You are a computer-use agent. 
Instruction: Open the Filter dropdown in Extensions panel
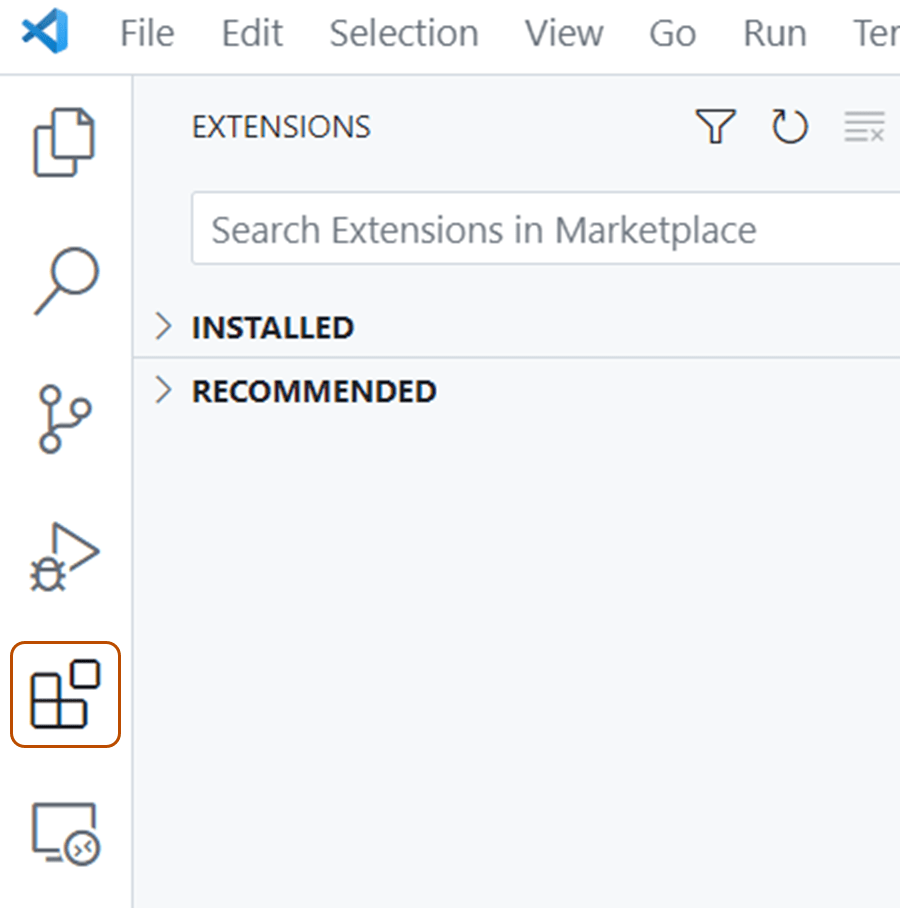click(714, 127)
